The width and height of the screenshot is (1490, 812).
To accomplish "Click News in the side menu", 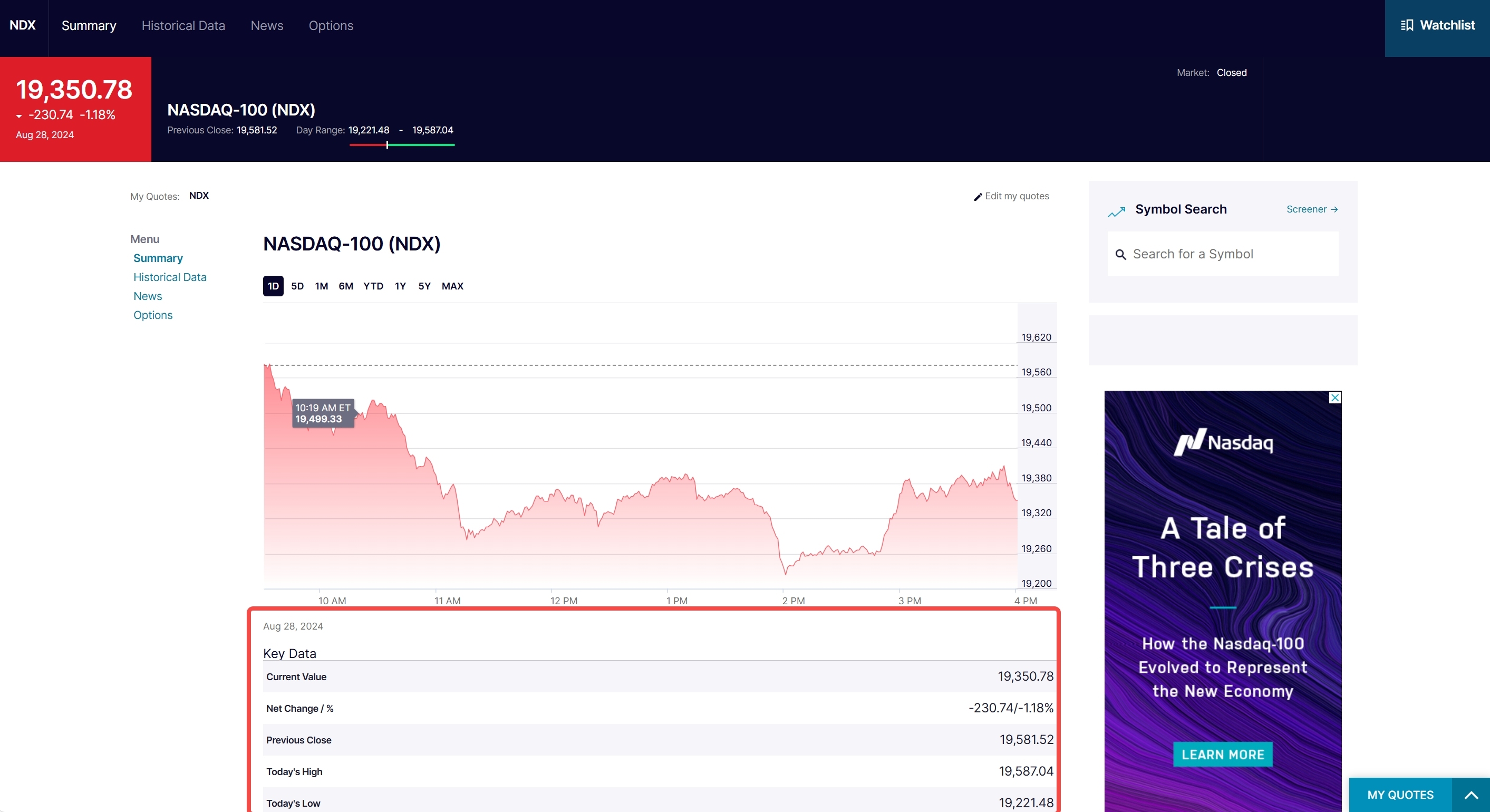I will 148,297.
